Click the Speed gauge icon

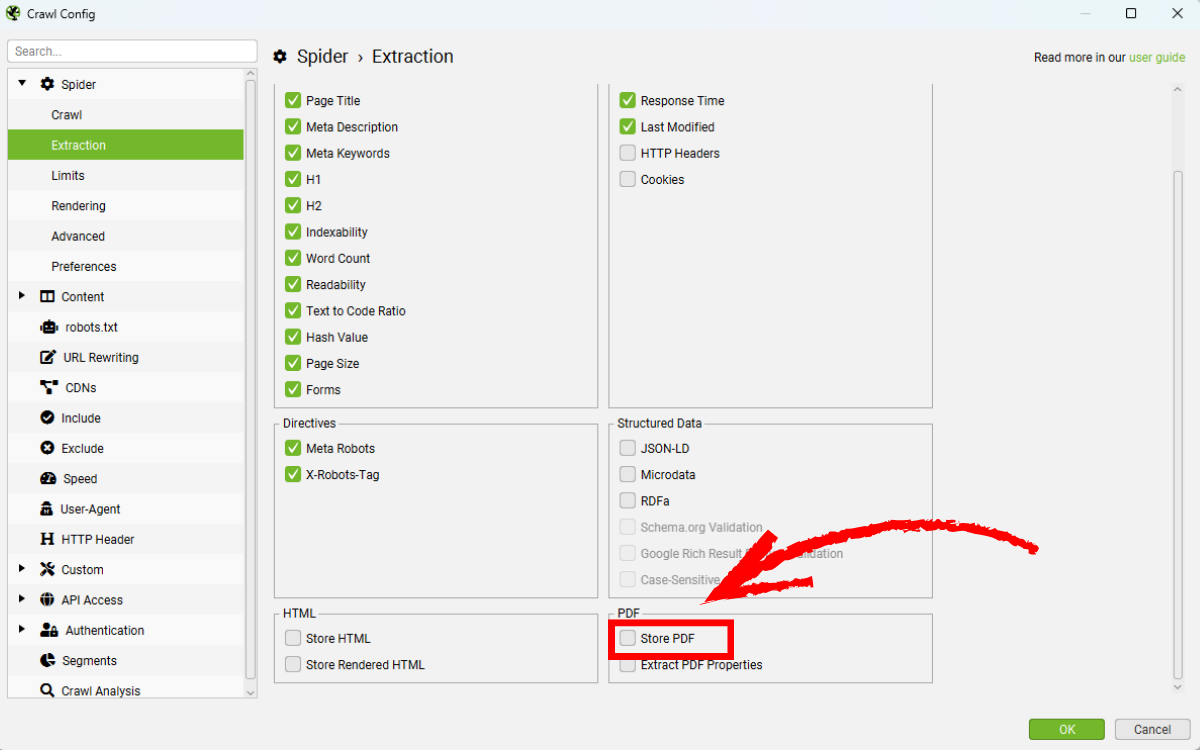(48, 479)
